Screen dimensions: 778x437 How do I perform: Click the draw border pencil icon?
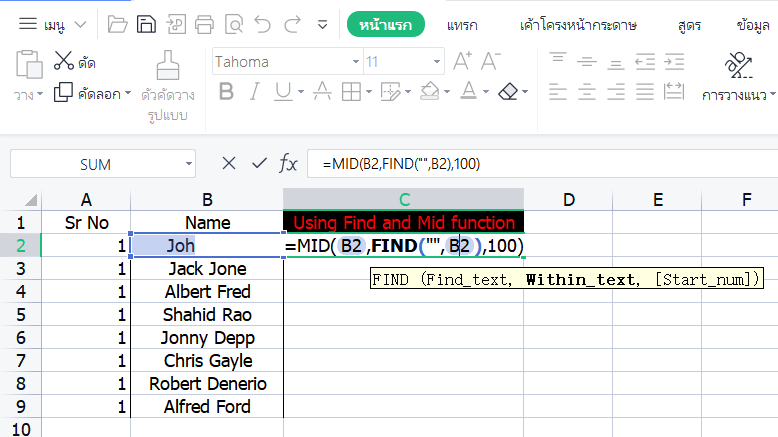tap(390, 92)
